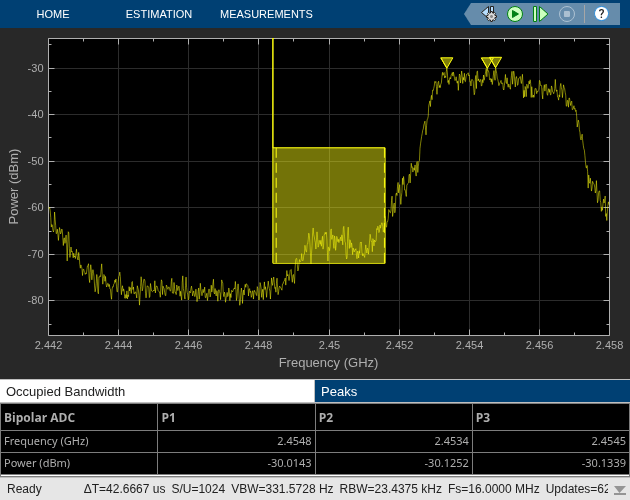Click the P3 power value -30.1339

pos(604,463)
